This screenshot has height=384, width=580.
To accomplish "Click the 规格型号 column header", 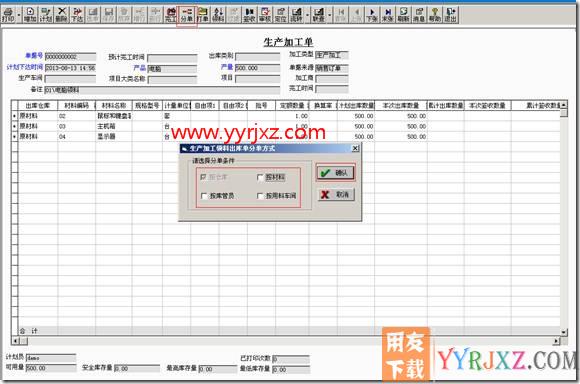I will pos(147,106).
